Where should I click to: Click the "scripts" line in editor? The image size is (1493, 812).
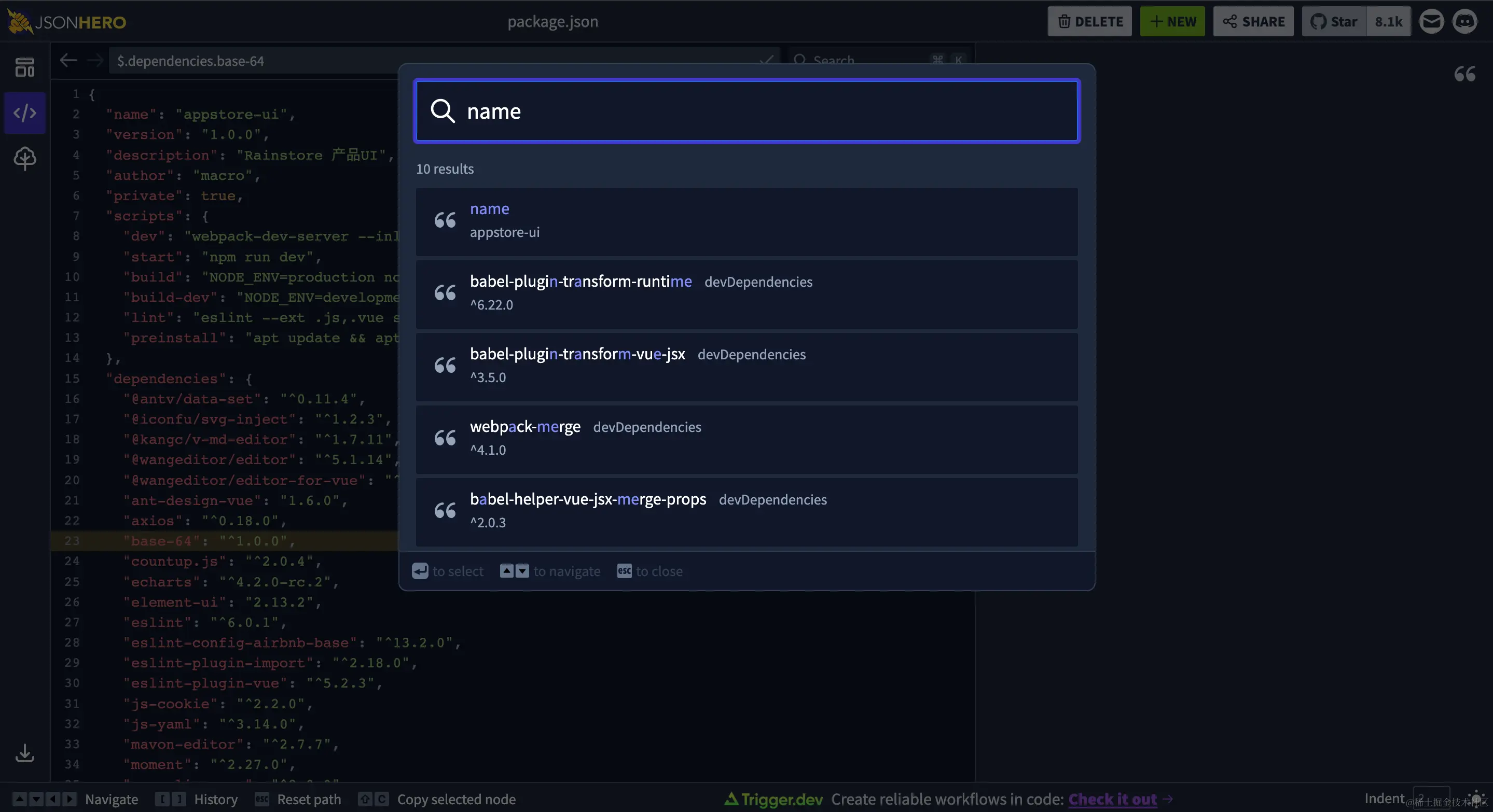click(x=157, y=216)
